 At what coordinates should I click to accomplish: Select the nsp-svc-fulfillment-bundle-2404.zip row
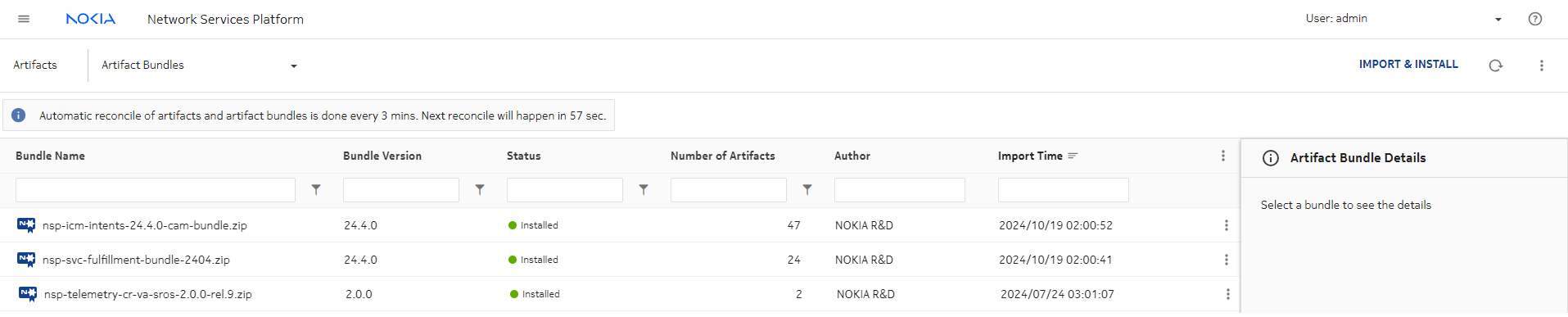[620, 260]
